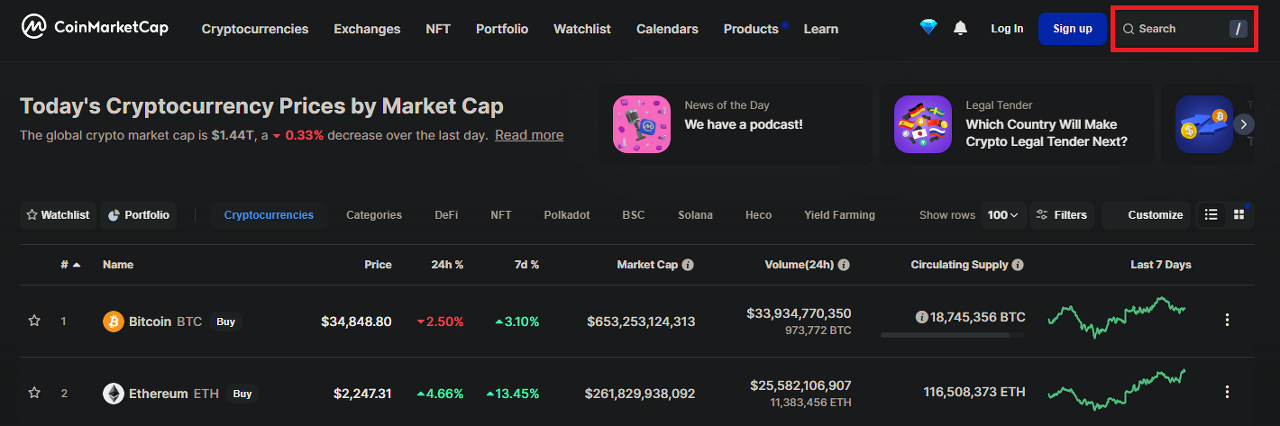Sort by rank number column
Screen dimensions: 1280x426
pyautogui.click(x=70, y=265)
